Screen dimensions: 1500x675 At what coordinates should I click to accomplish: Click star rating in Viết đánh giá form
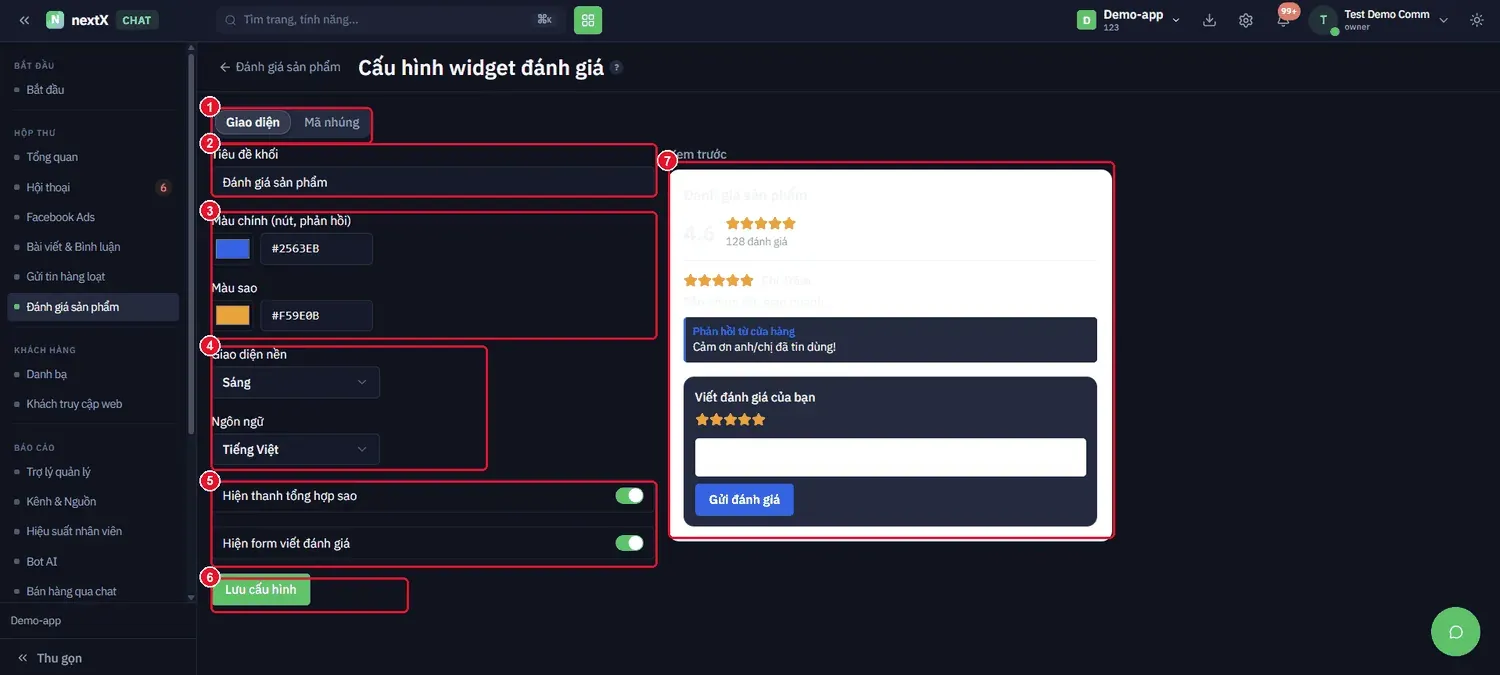(730, 420)
